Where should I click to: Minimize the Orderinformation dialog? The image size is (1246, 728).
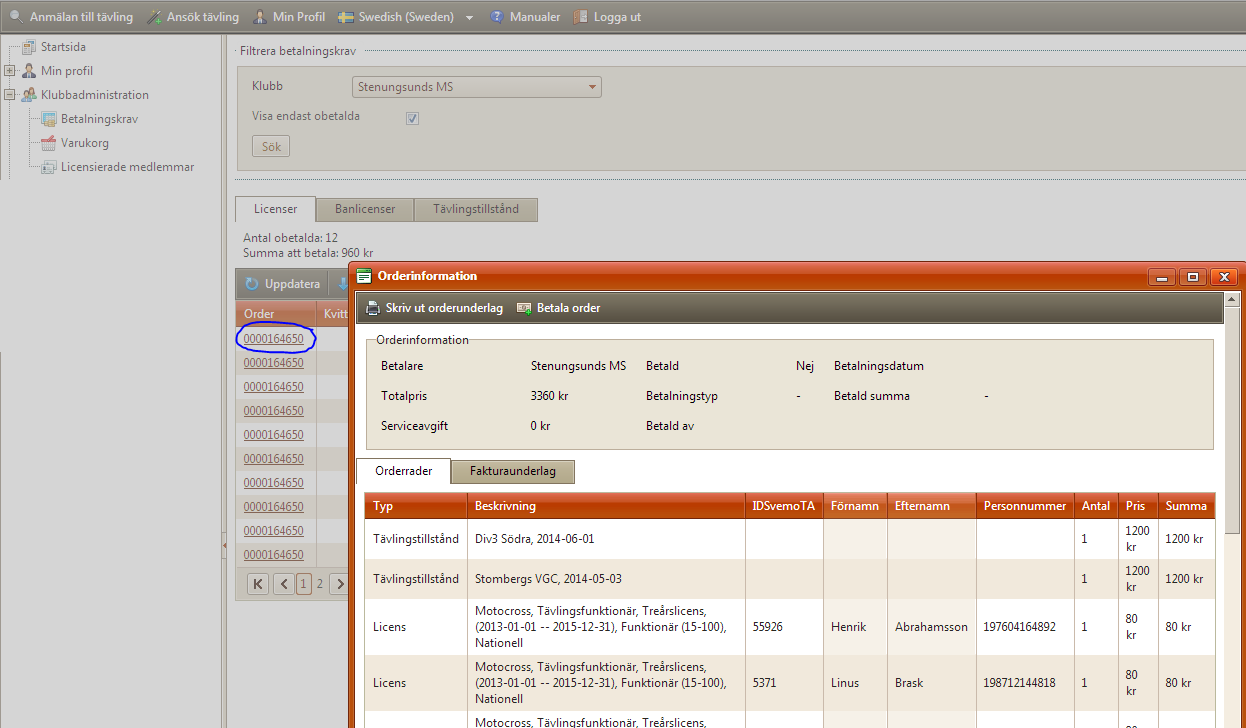[1161, 277]
